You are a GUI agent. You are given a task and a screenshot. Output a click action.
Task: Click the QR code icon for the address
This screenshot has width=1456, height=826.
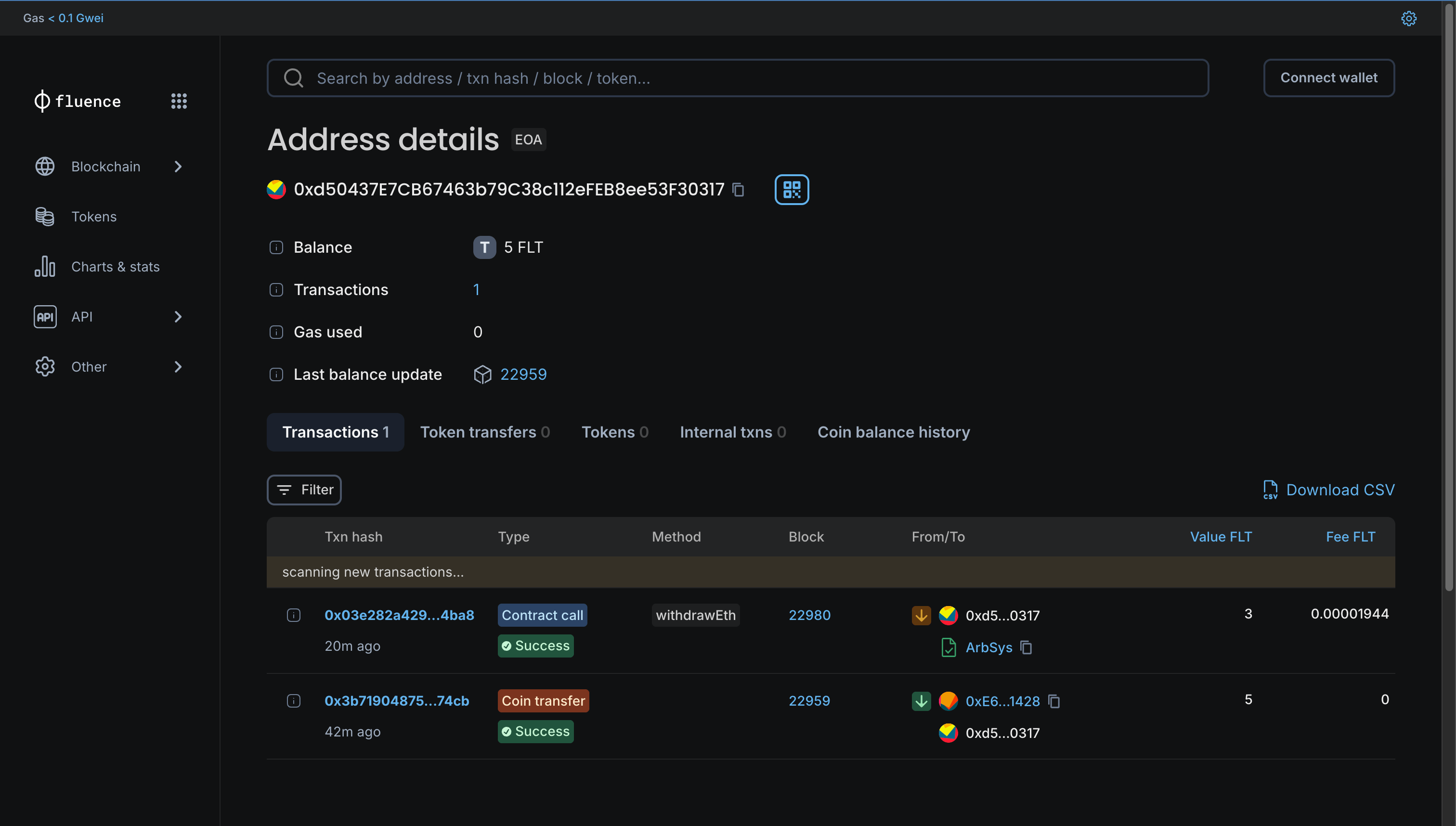[791, 190]
